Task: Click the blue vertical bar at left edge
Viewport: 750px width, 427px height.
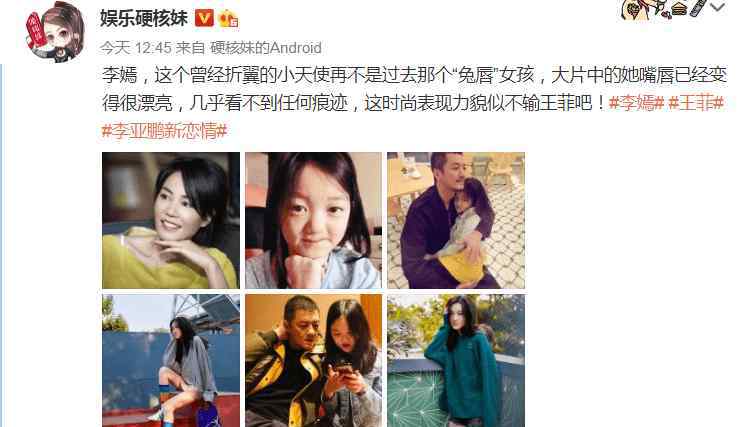Action: [x=1, y=245]
